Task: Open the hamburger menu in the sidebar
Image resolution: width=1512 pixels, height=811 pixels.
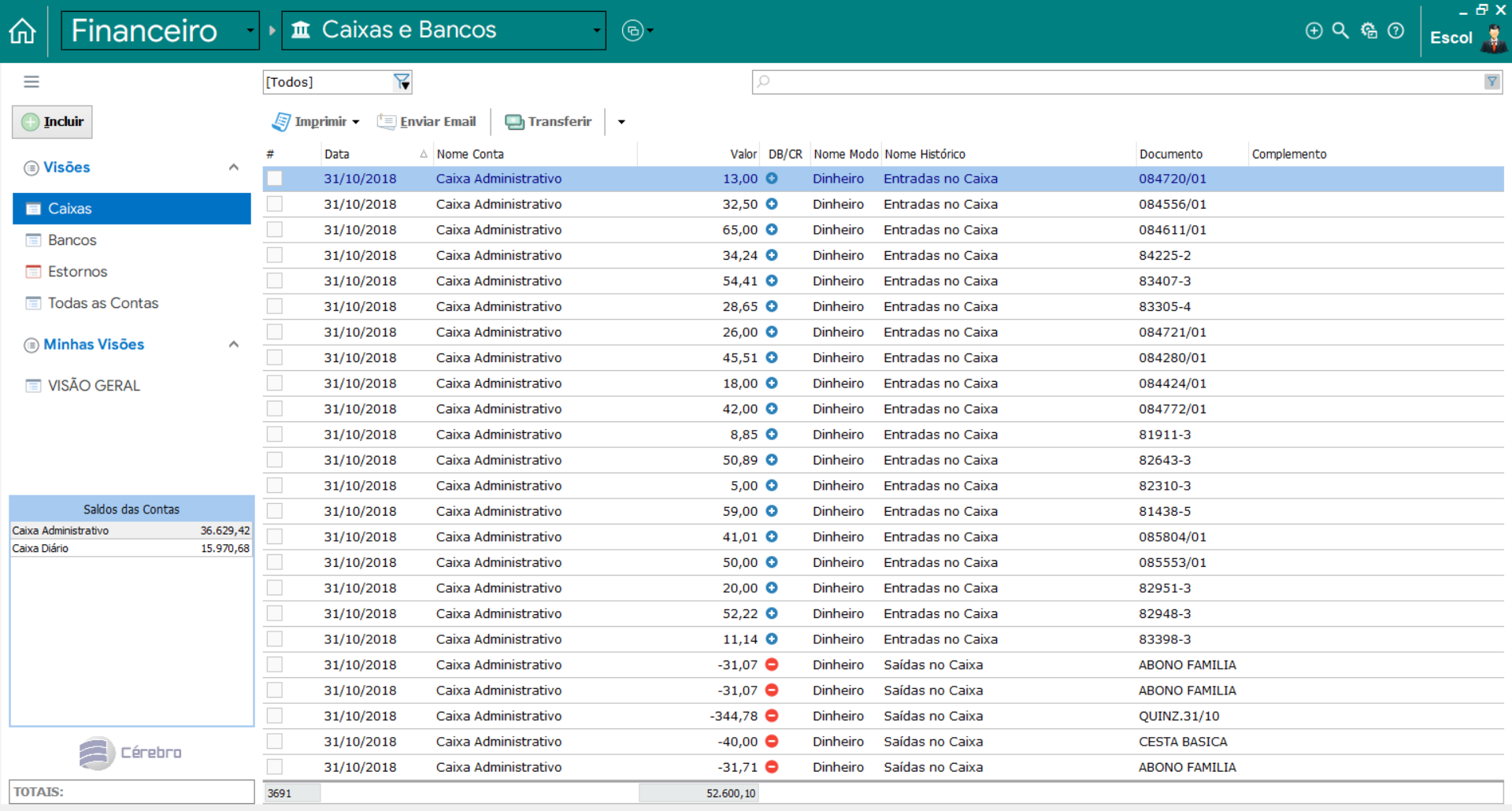Action: pos(31,82)
